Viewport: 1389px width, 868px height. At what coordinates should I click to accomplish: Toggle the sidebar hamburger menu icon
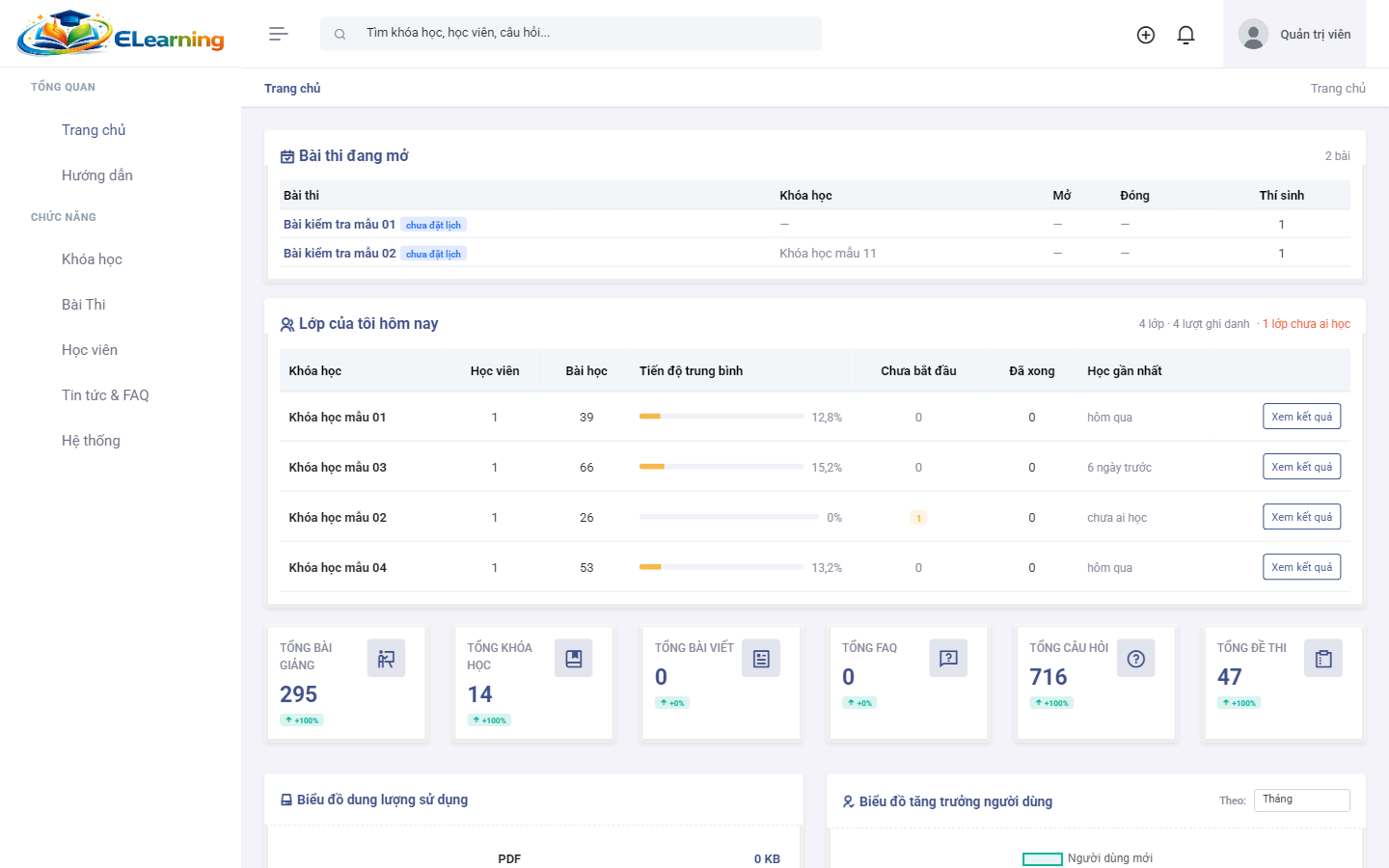[x=279, y=34]
